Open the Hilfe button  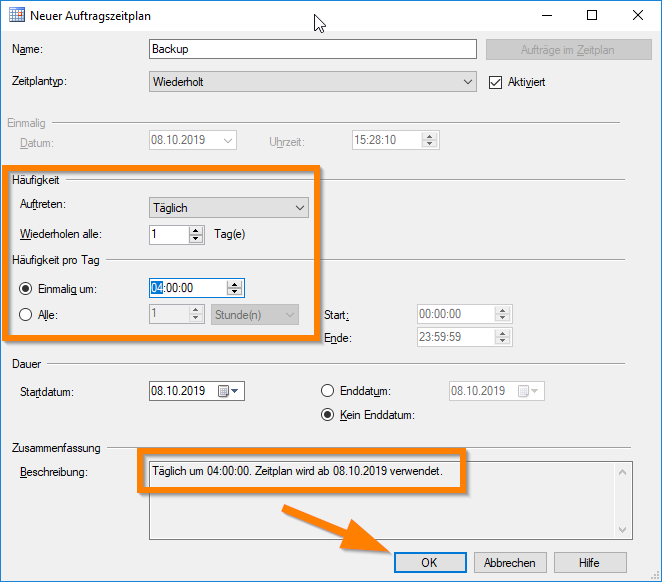[590, 563]
